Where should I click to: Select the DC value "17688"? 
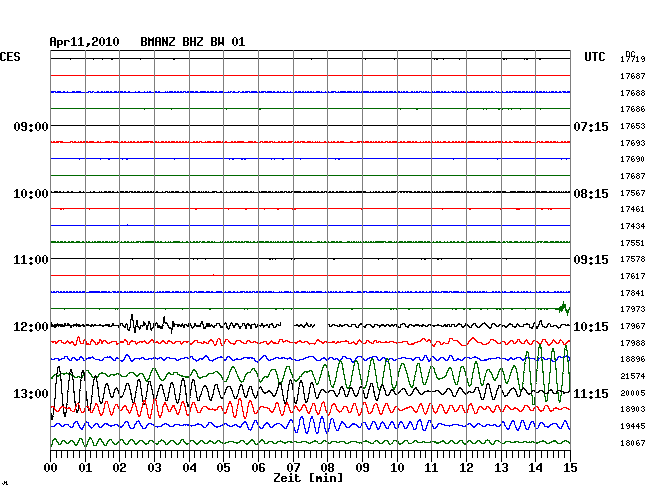[x=633, y=93]
